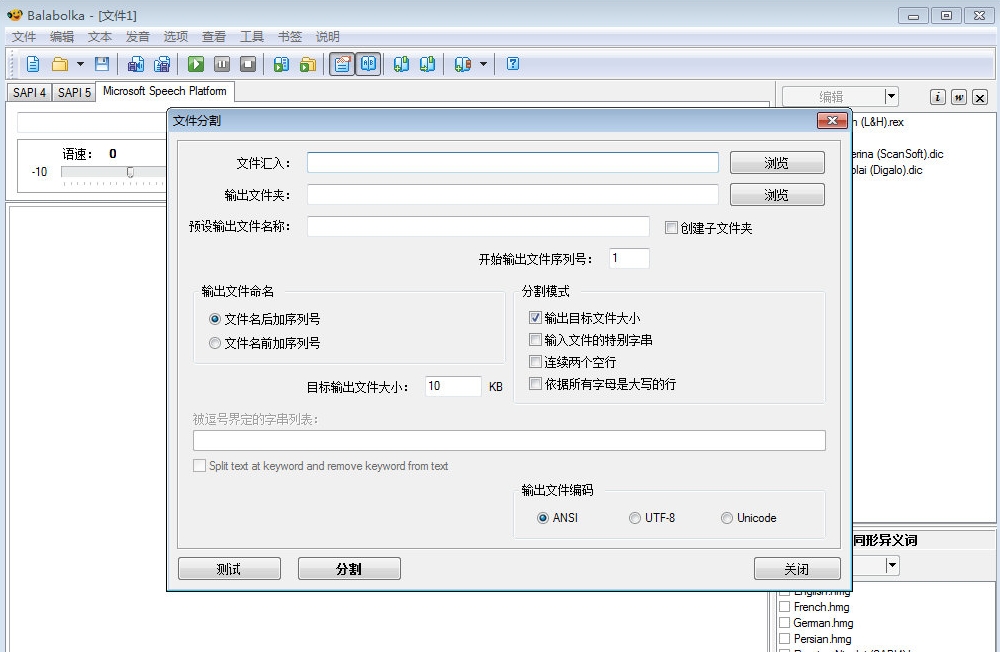Open the 文件 menu

point(24,36)
